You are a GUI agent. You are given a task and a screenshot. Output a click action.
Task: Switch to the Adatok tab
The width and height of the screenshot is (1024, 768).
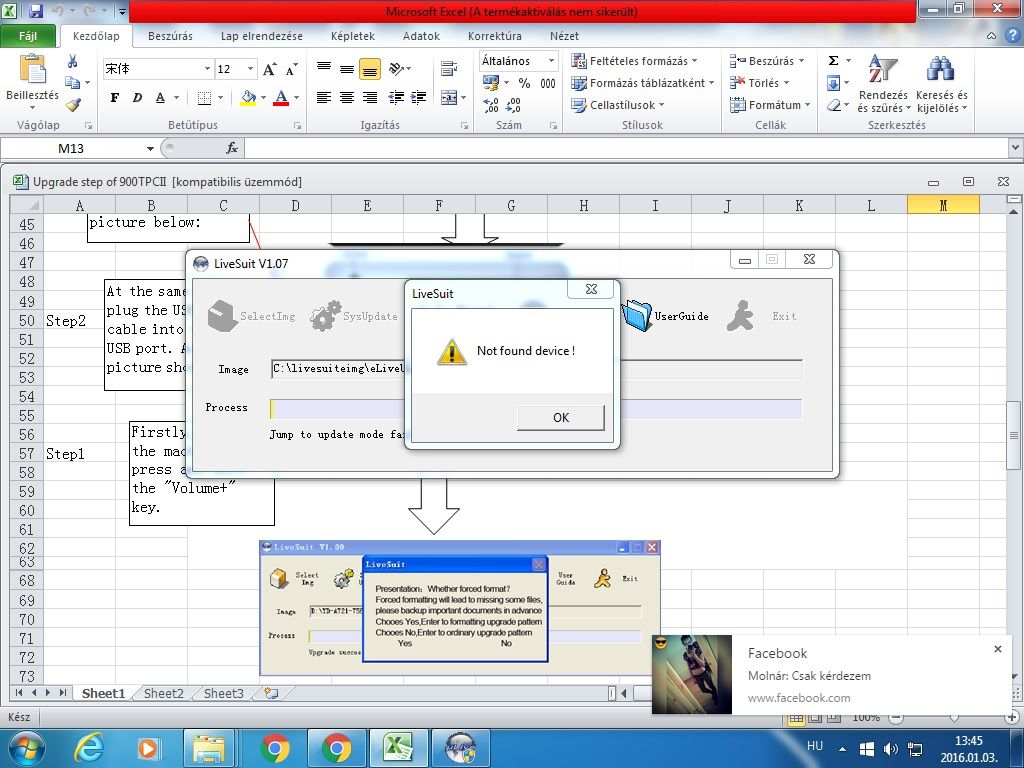point(421,36)
